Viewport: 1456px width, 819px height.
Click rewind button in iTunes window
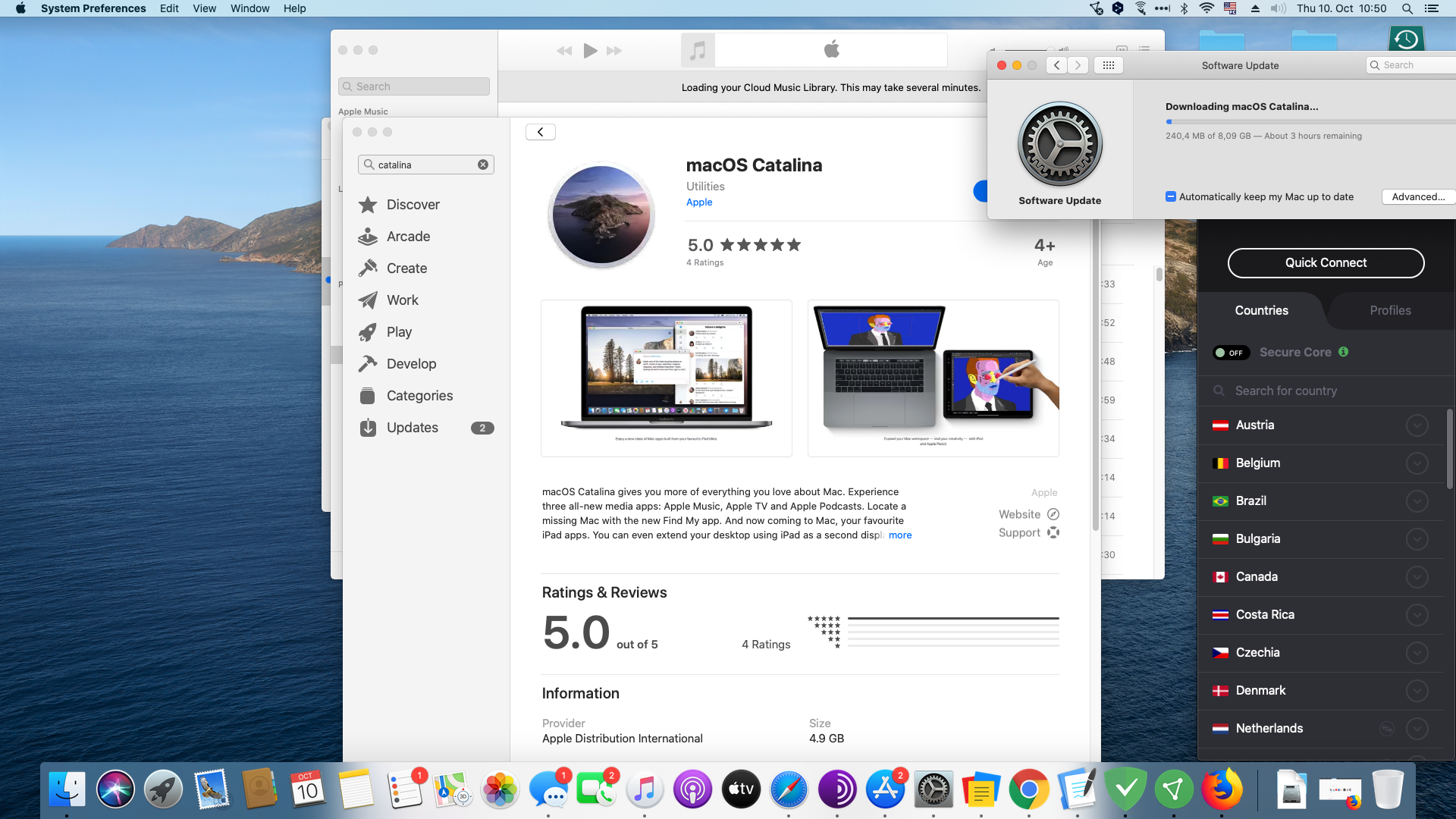click(564, 51)
